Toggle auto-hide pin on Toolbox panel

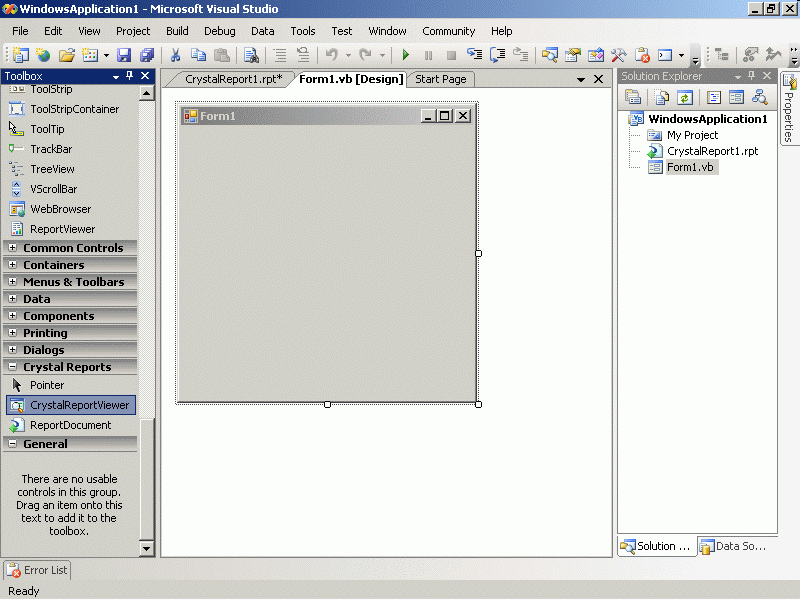tap(130, 76)
